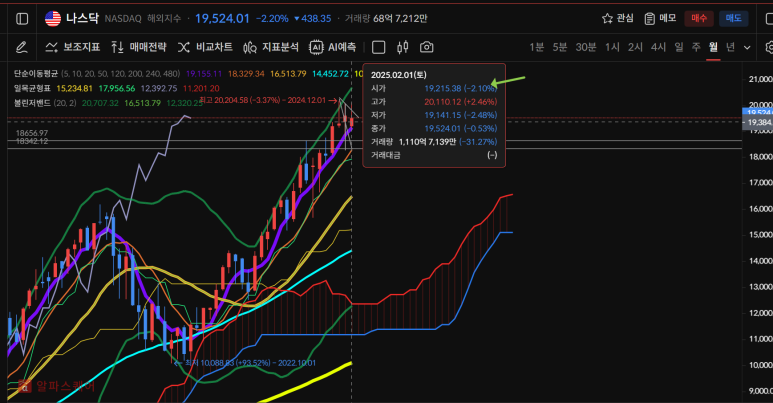Click the blue 매도 sell button

point(734,19)
